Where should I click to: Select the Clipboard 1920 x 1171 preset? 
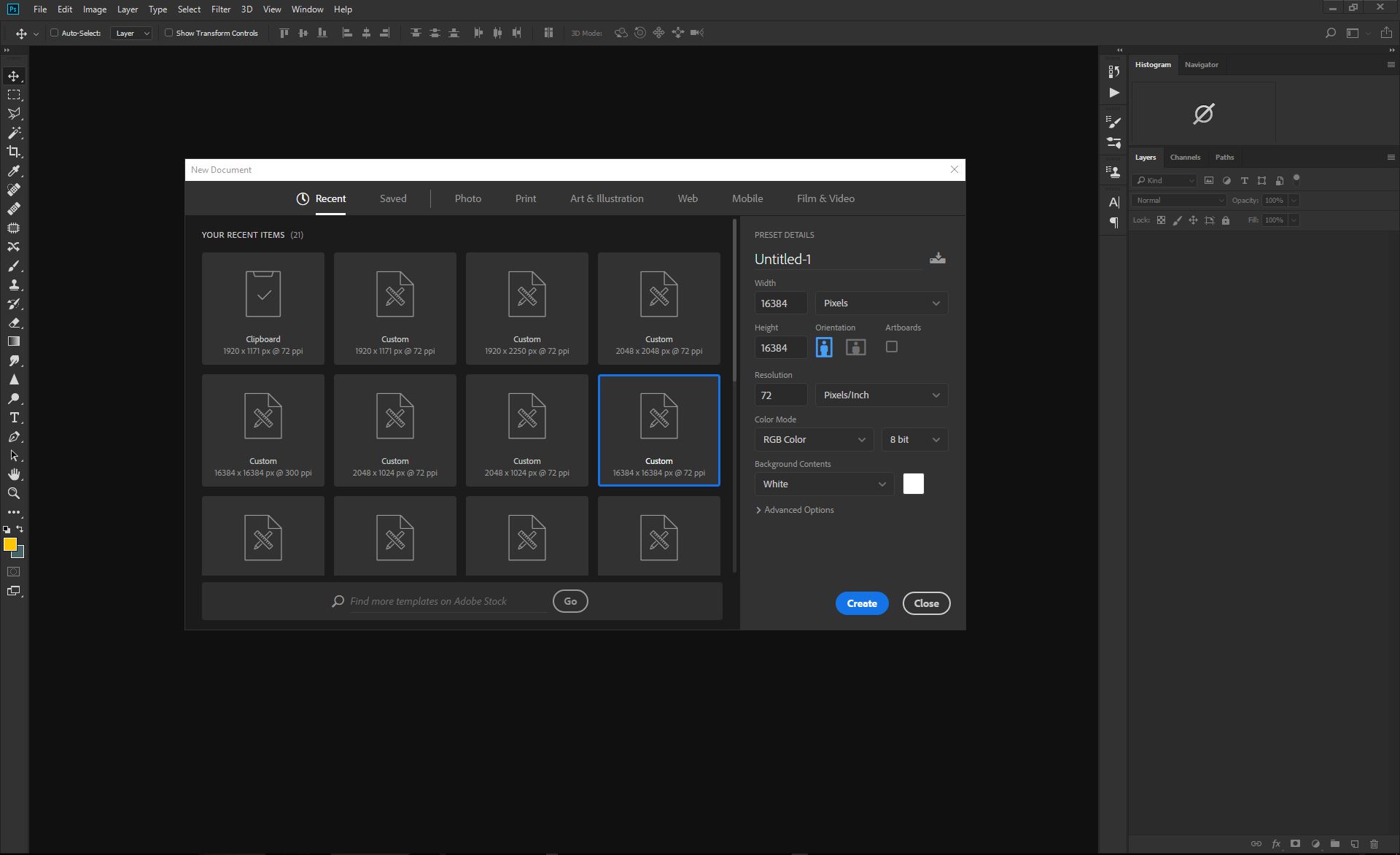pos(263,309)
